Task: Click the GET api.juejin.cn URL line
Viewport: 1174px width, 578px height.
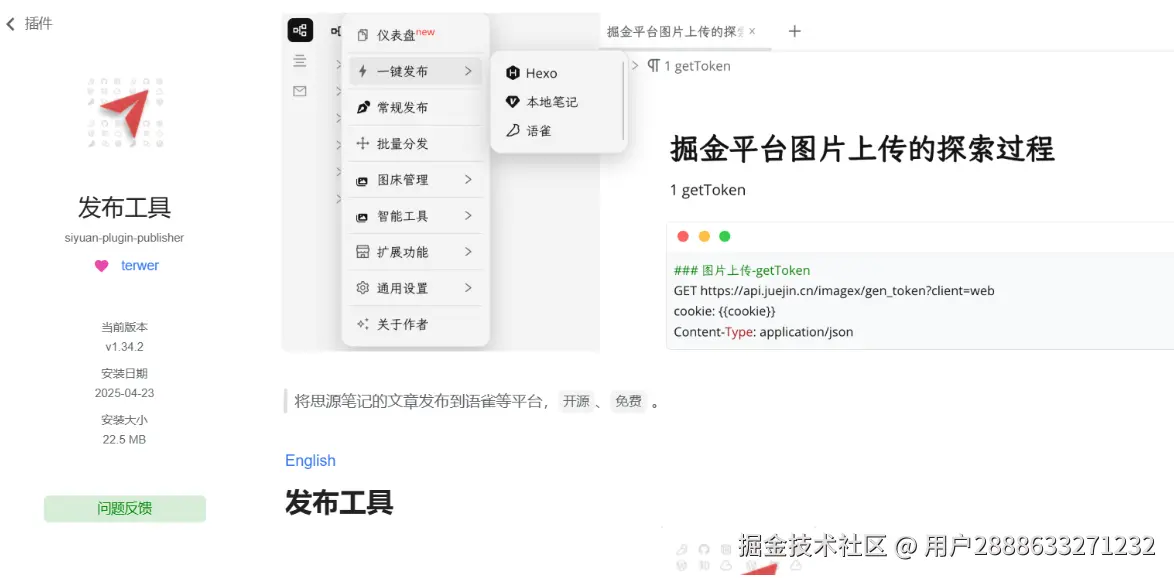Action: [x=834, y=291]
